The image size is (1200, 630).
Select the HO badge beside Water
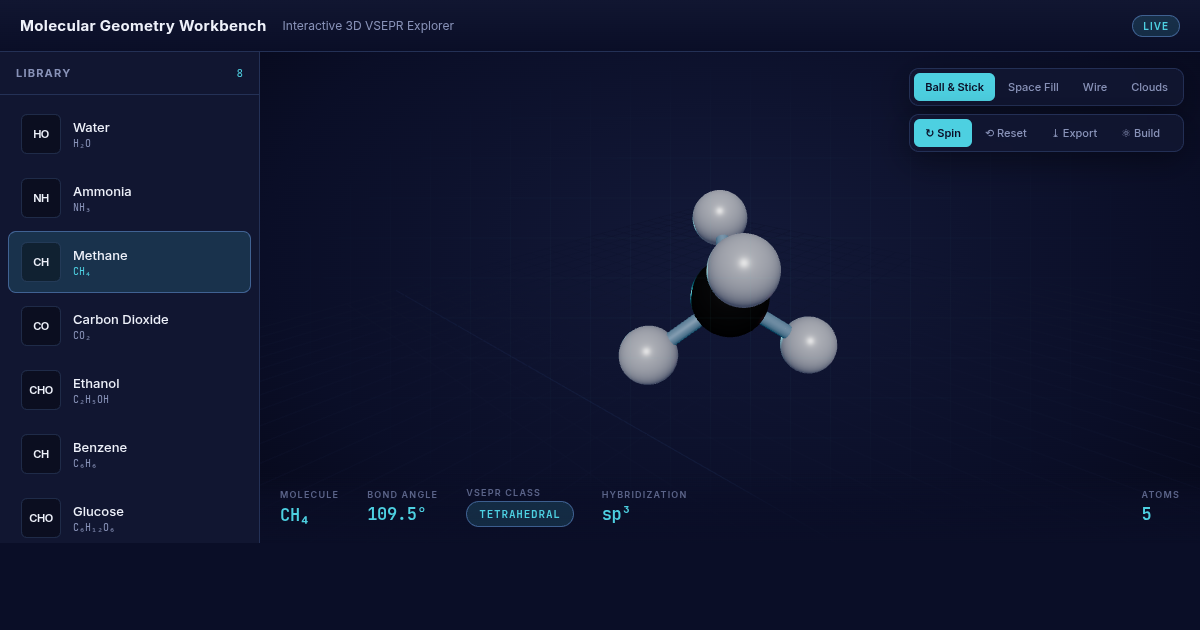(41, 134)
